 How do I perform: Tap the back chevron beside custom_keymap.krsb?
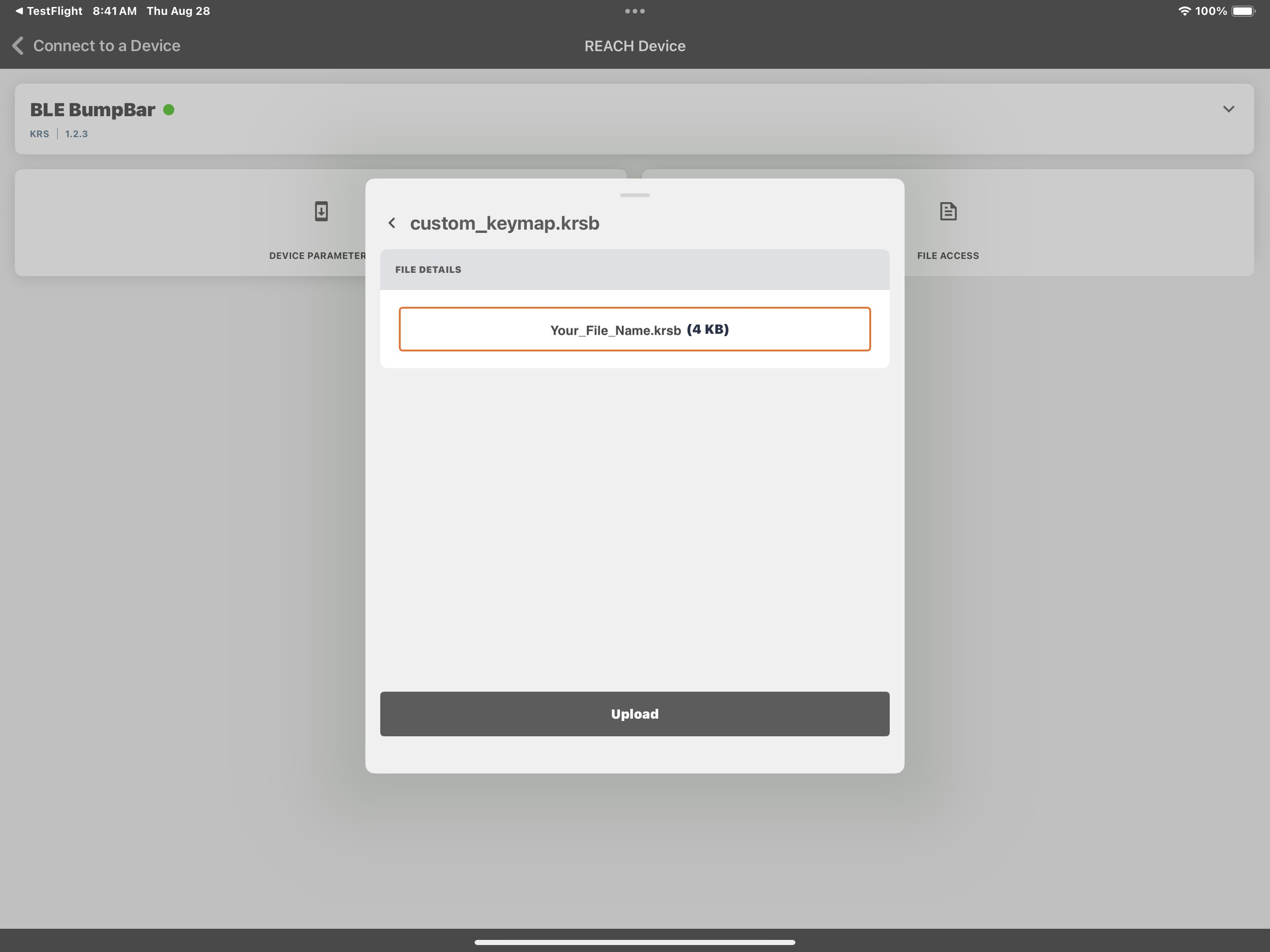[392, 223]
